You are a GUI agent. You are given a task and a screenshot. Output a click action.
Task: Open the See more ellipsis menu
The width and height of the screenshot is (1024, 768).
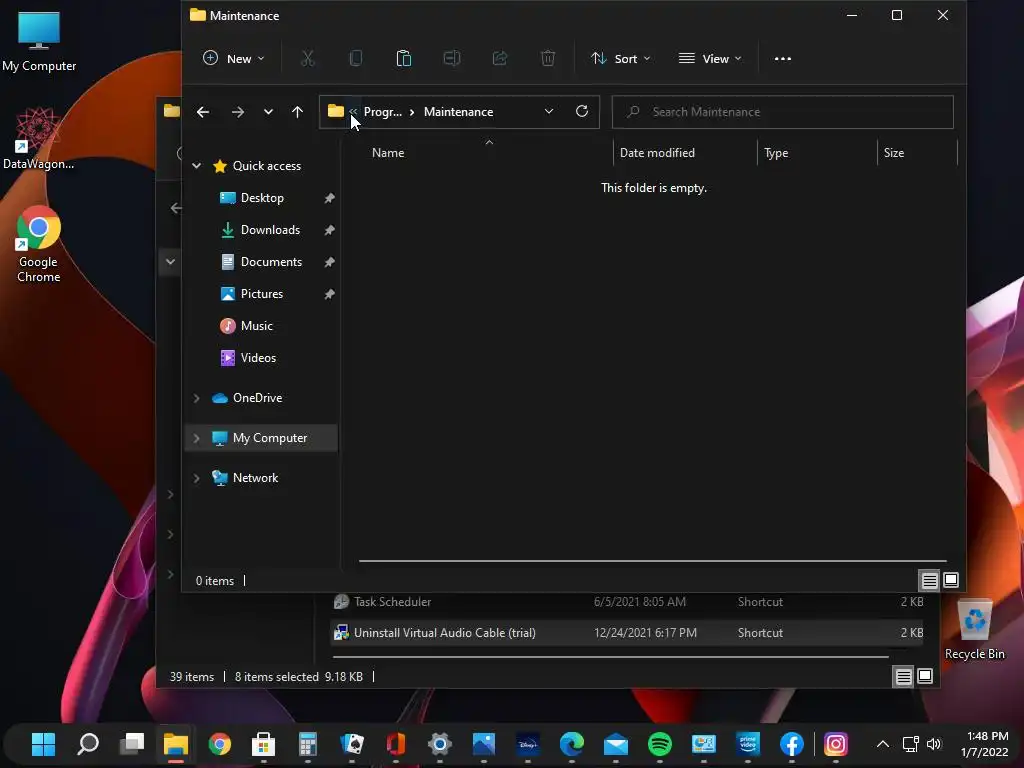782,59
